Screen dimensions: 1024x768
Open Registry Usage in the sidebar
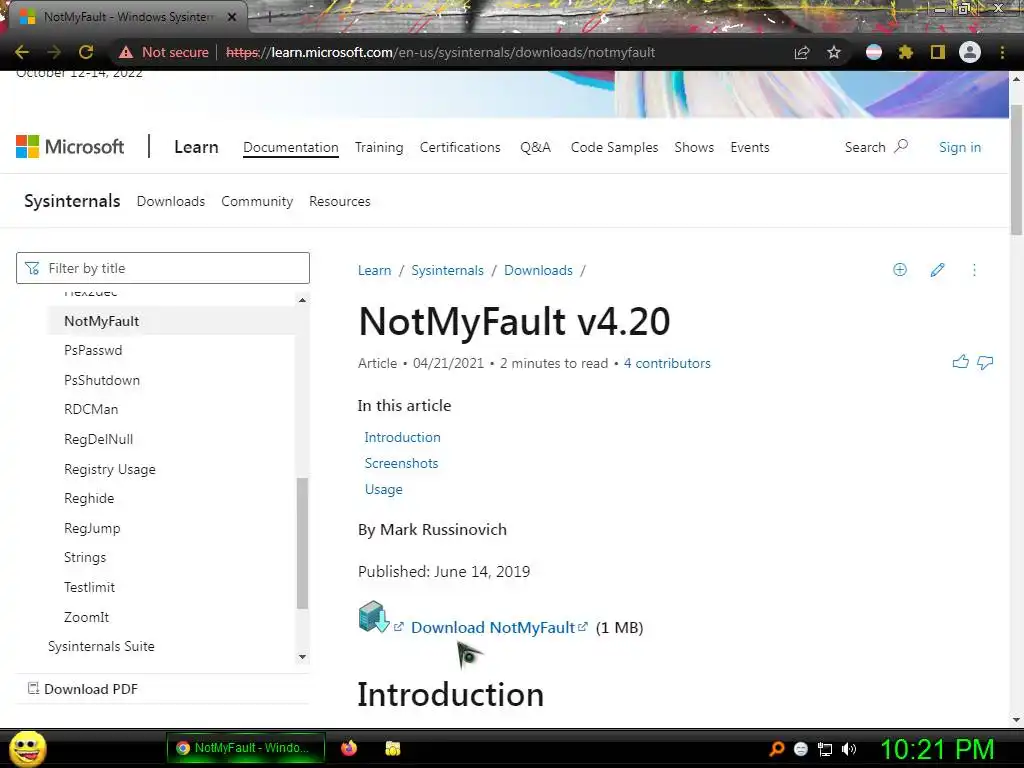[x=109, y=469]
